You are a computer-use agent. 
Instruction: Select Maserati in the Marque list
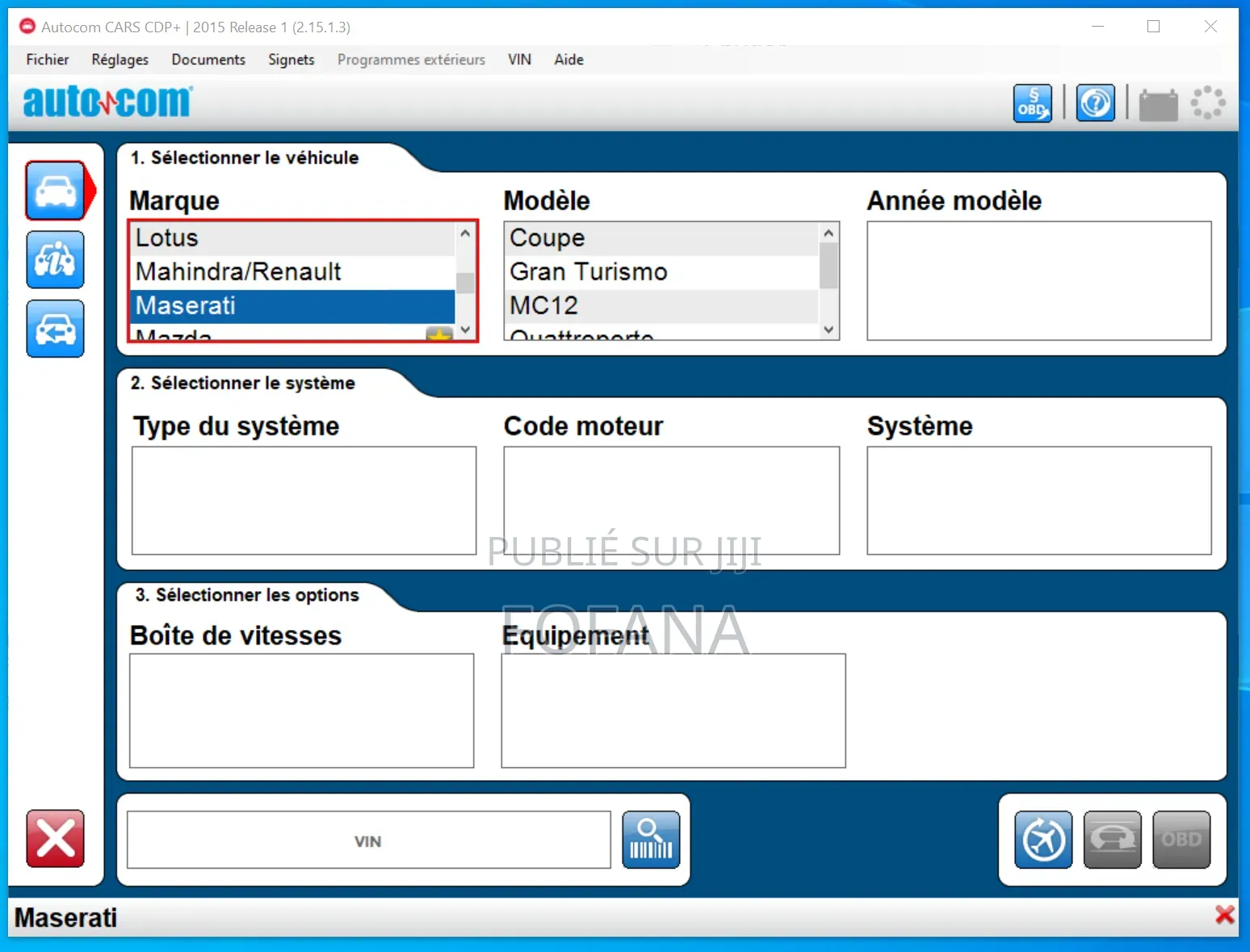pos(293,306)
